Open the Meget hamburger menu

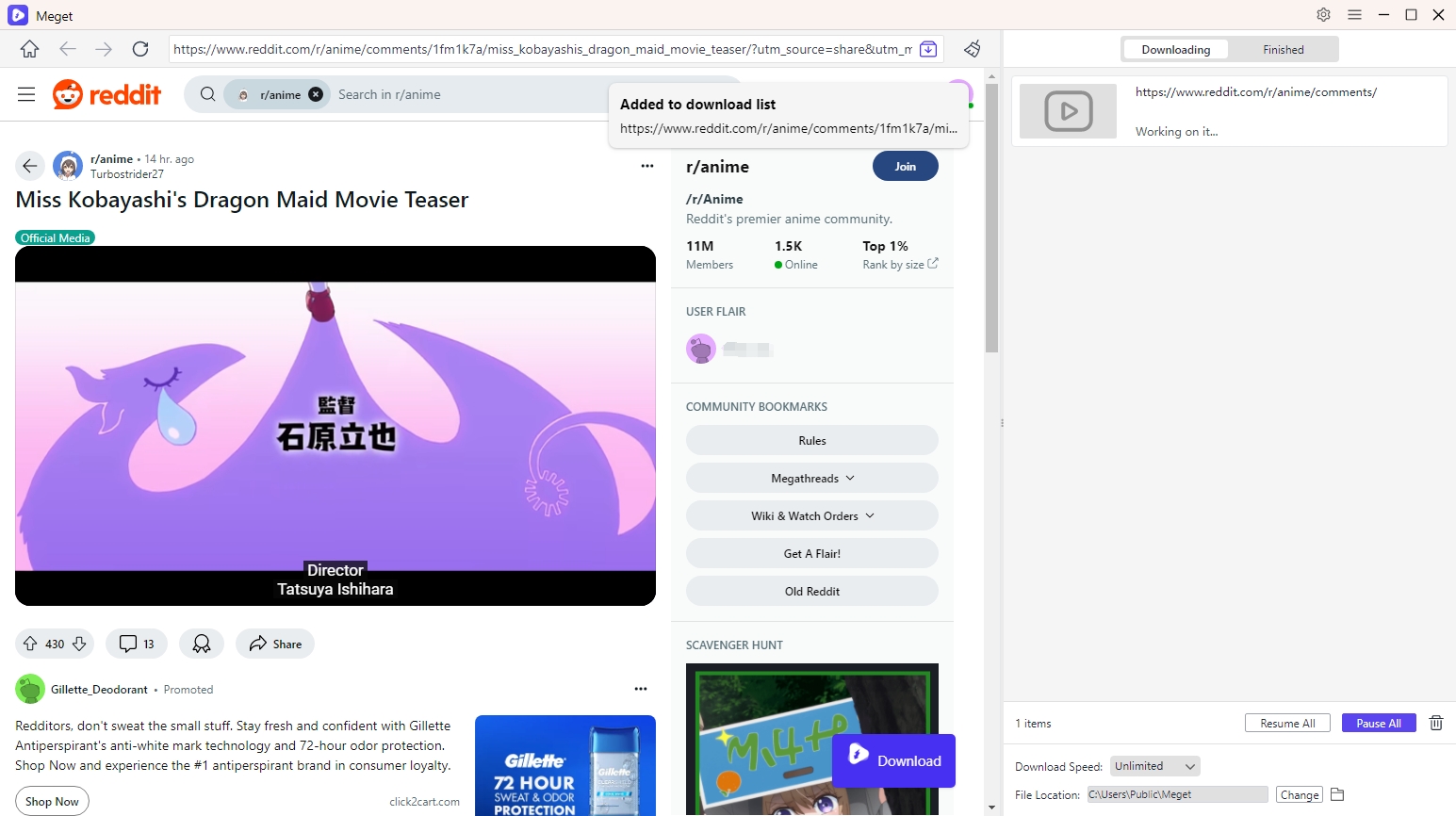tap(1354, 14)
